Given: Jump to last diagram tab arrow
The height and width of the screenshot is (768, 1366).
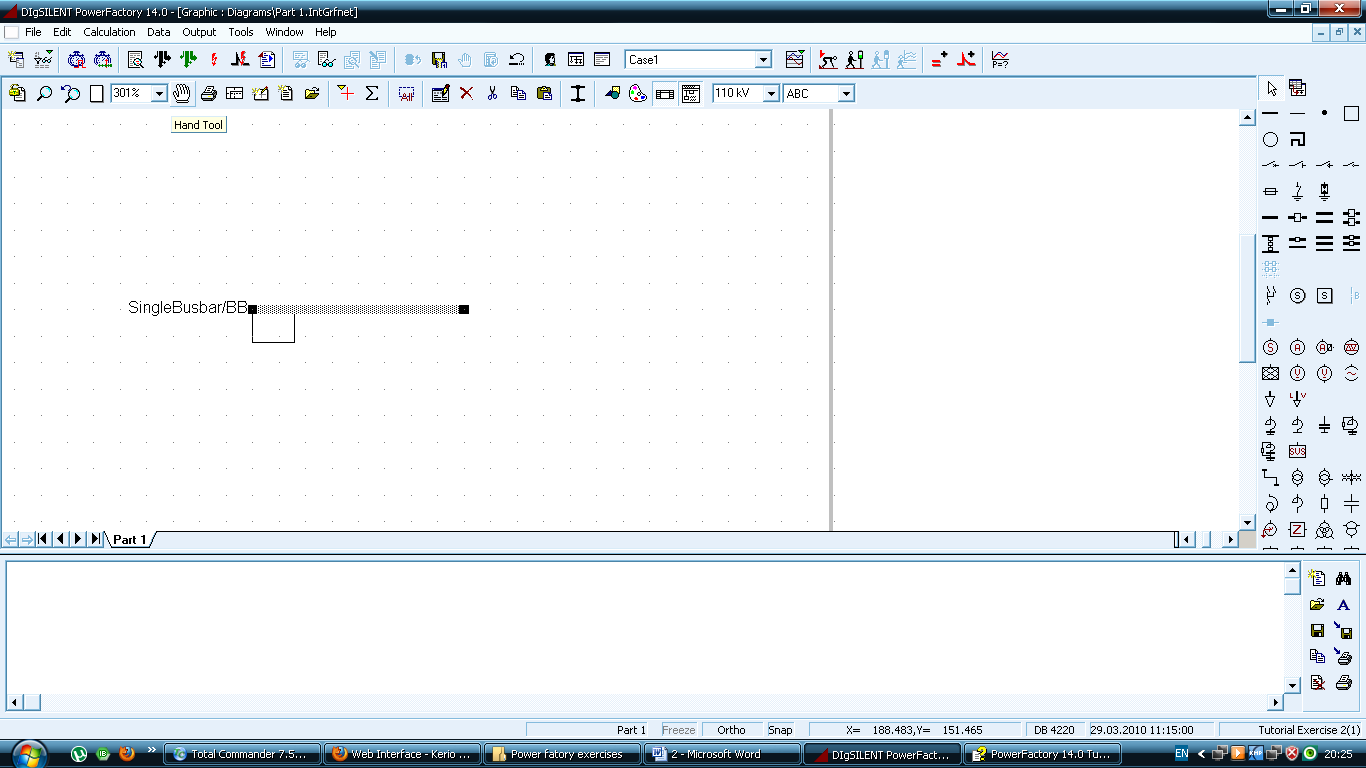Looking at the screenshot, I should (95, 540).
